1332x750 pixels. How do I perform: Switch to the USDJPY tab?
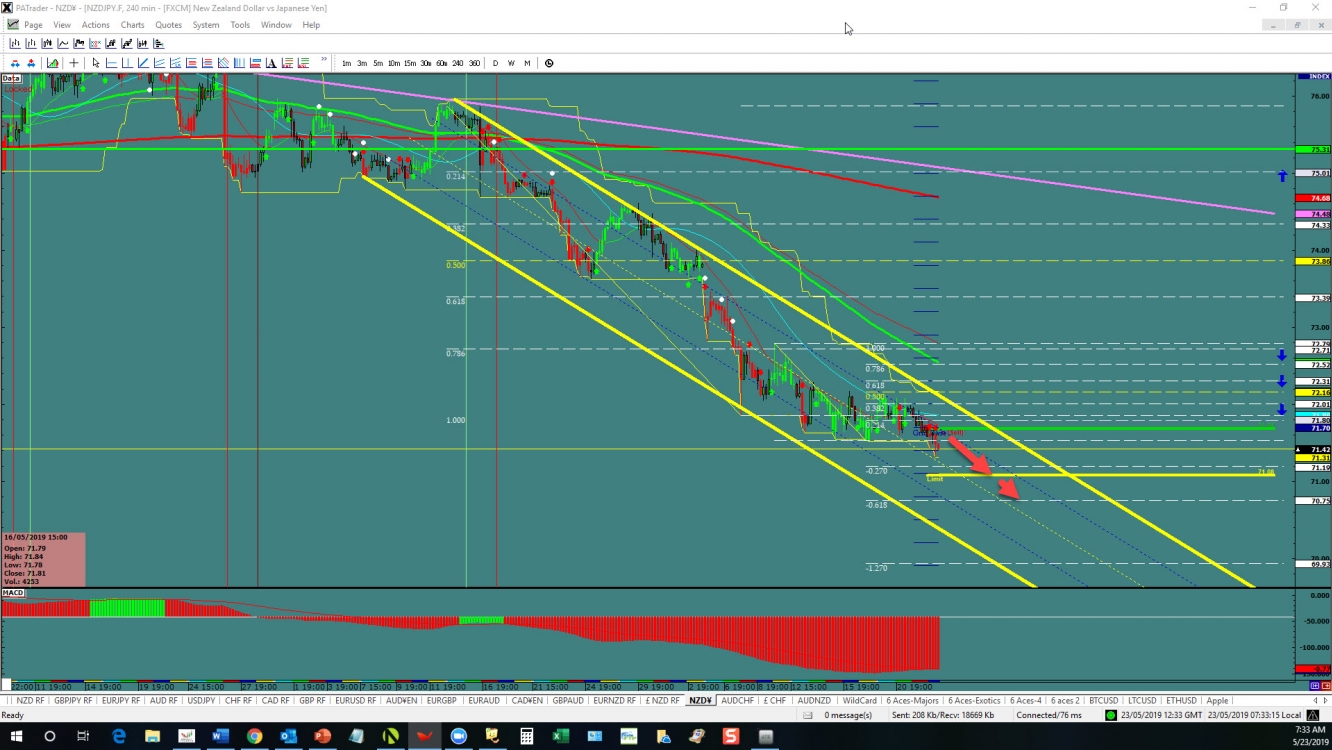(x=201, y=701)
